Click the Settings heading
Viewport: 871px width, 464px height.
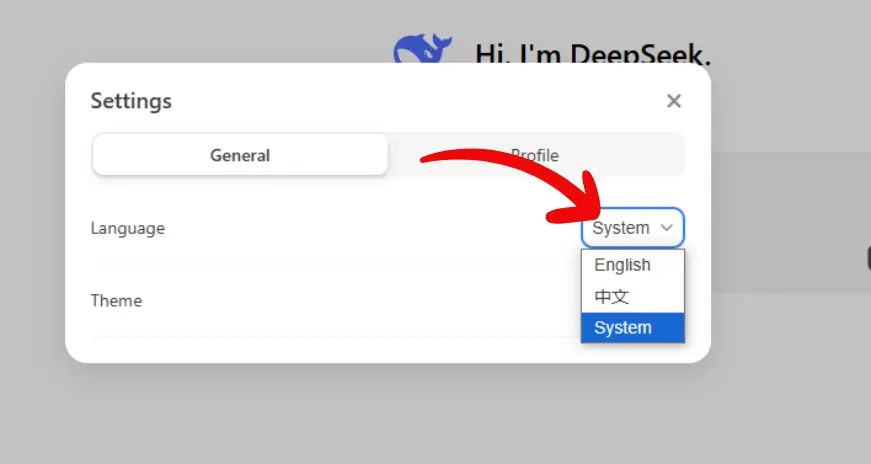131,101
